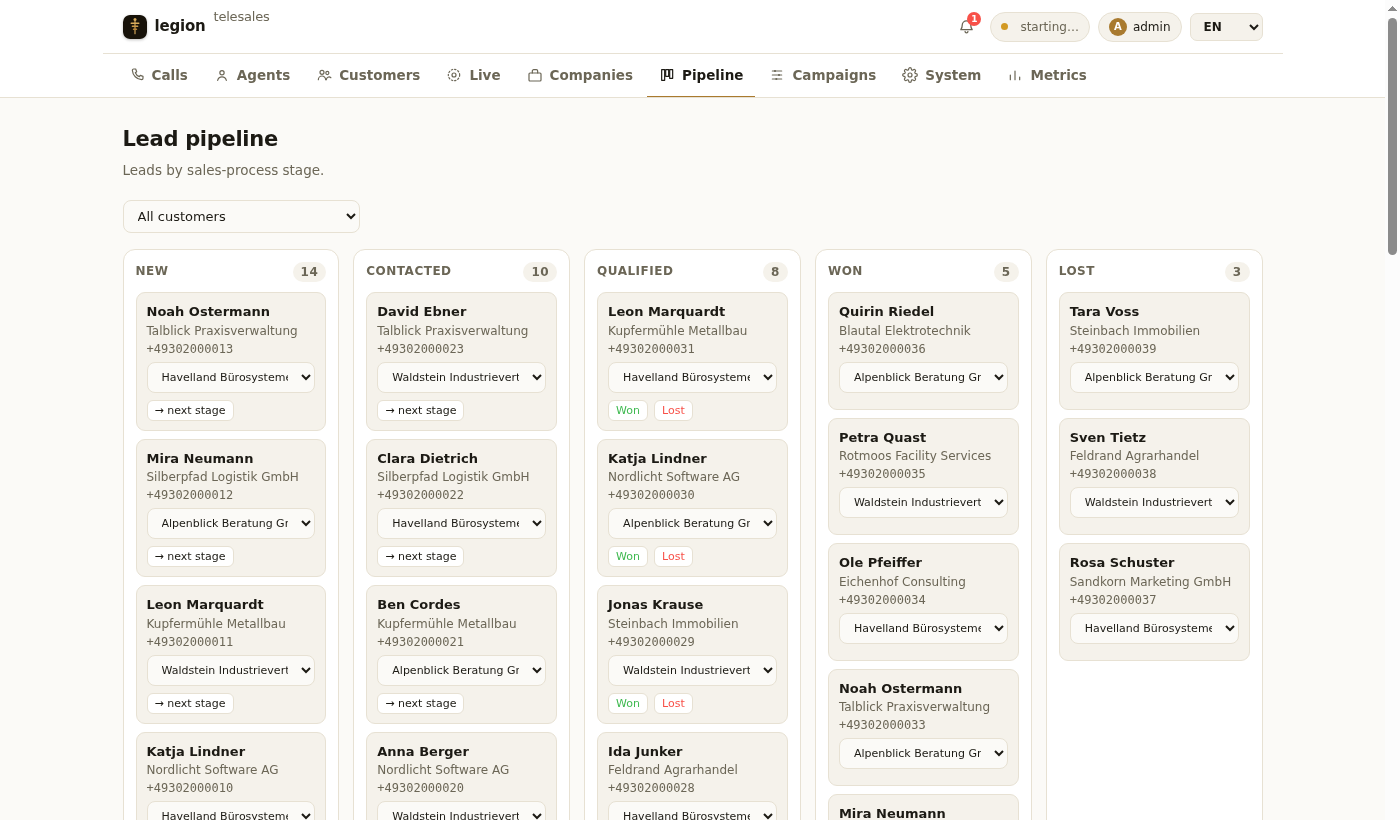The height and width of the screenshot is (820, 1400).
Task: Click the Live broadcast icon
Action: (454, 75)
